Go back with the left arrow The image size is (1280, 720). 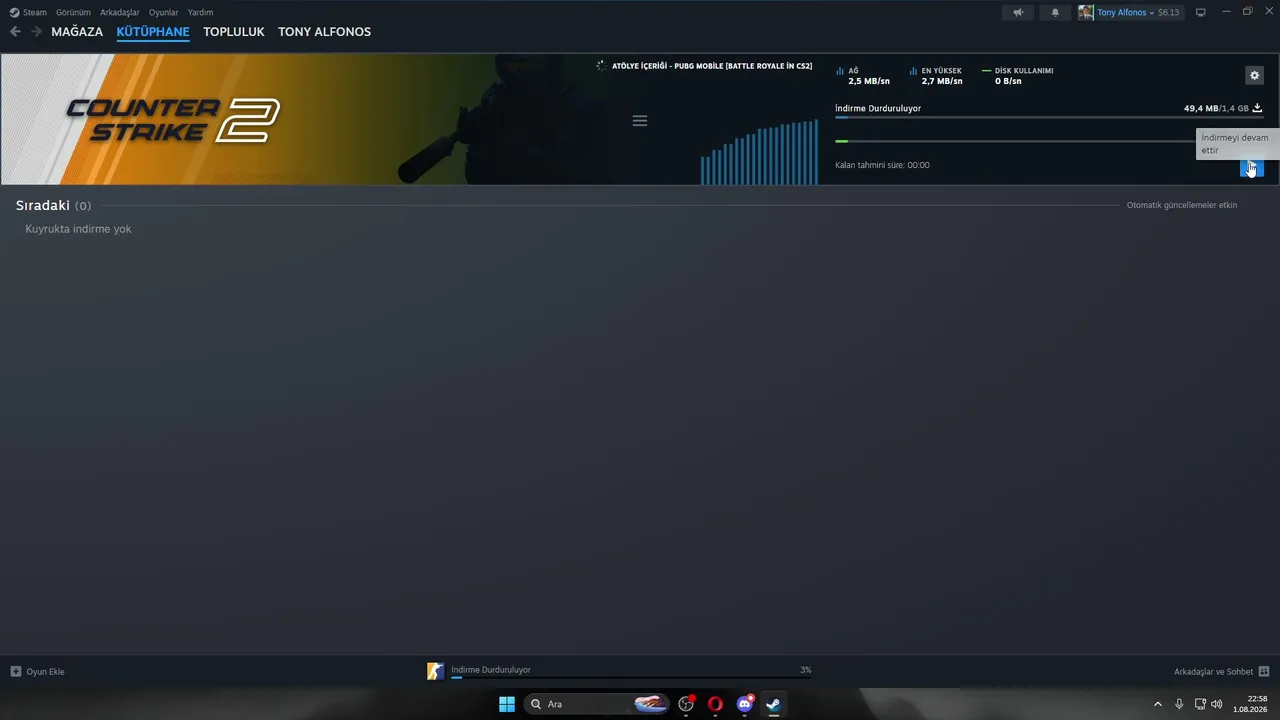coord(15,32)
